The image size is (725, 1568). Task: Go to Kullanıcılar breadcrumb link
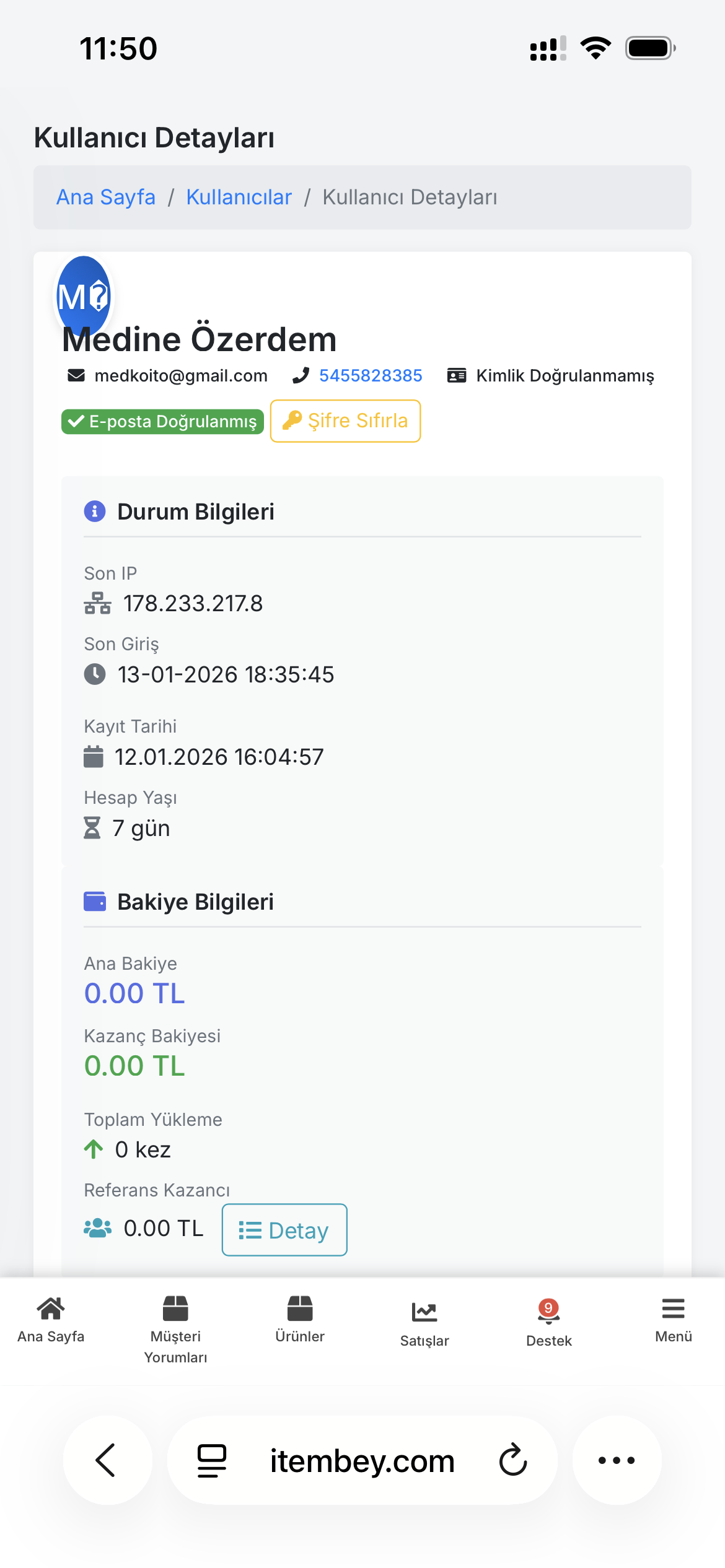pos(239,197)
